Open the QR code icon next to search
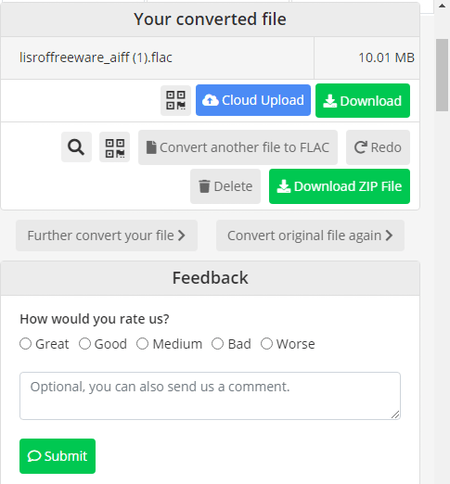 click(115, 147)
